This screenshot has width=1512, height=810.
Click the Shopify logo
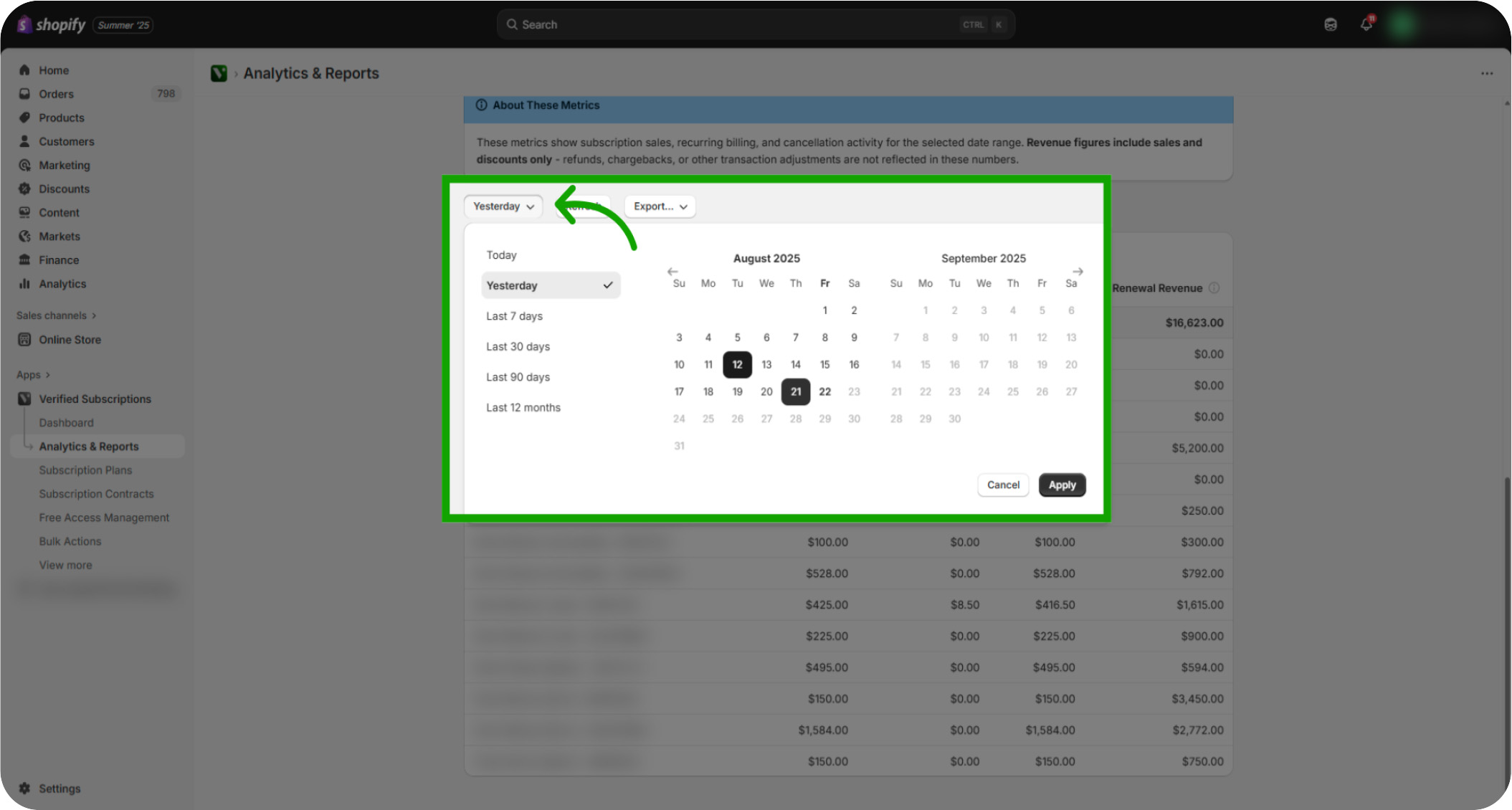[51, 24]
